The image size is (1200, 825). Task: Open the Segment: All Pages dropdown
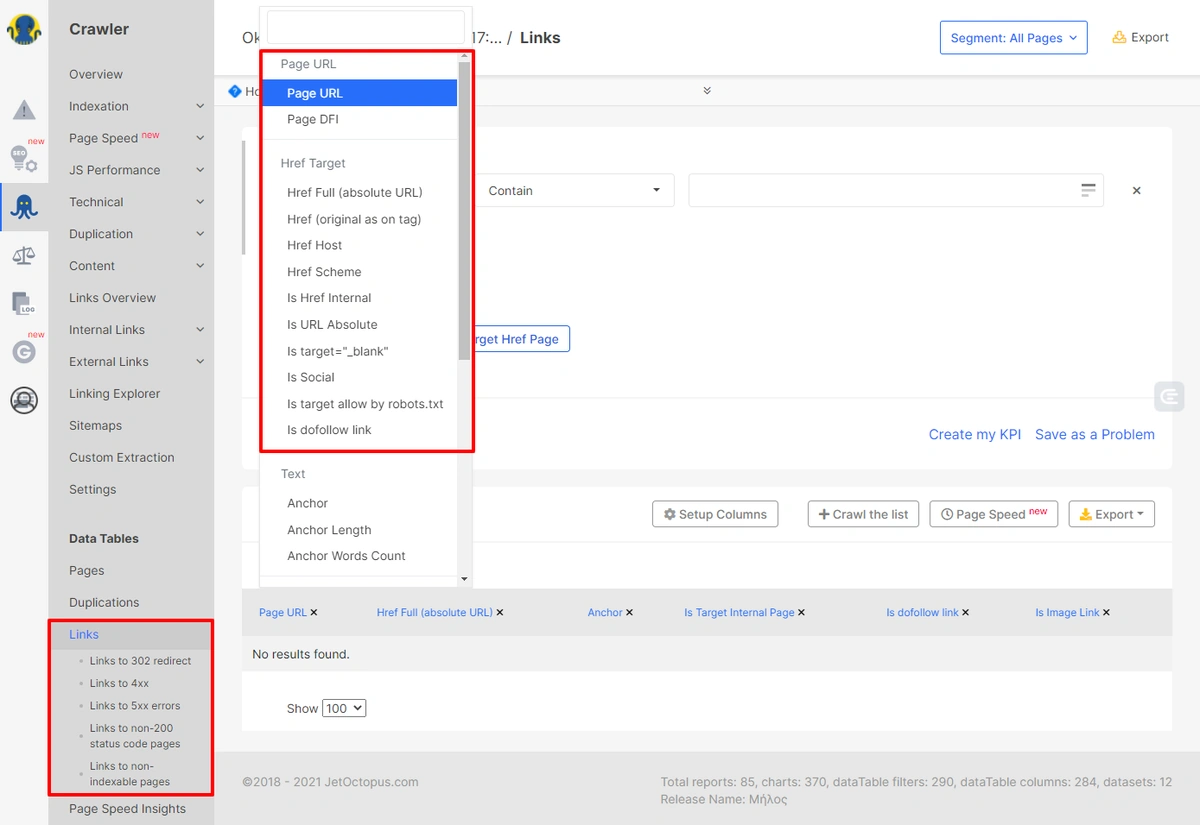pos(1013,37)
